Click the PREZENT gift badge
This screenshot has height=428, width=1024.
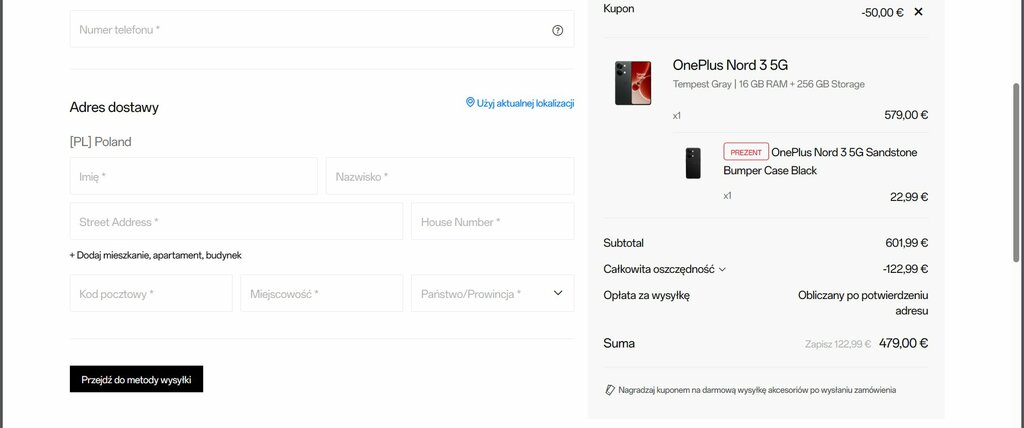coord(746,152)
